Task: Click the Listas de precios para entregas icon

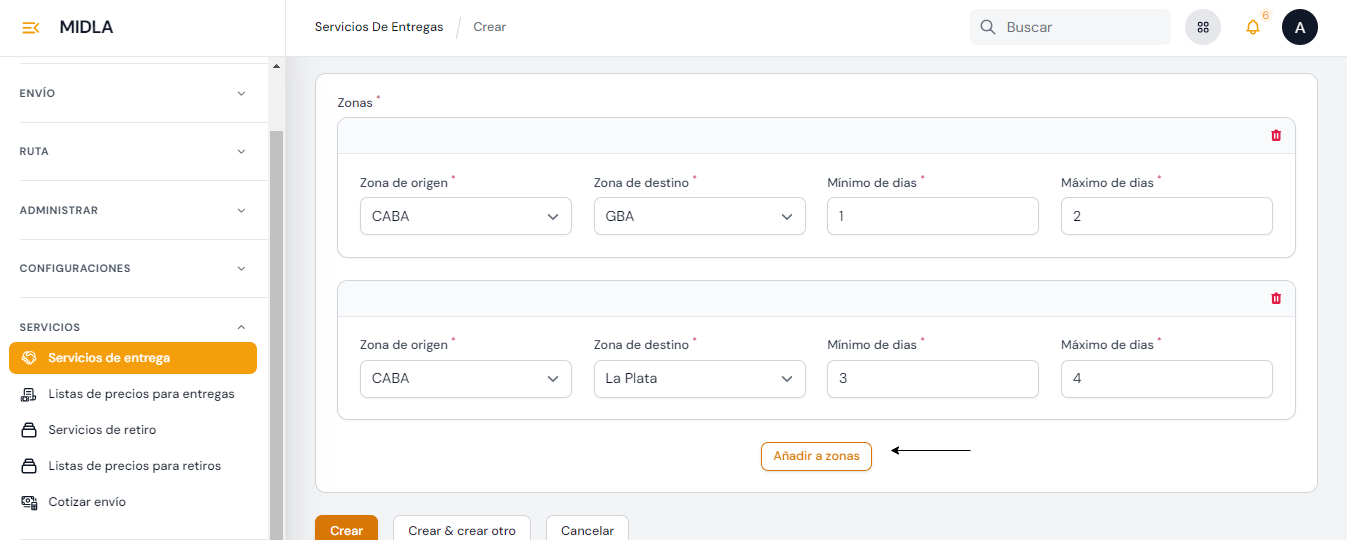Action: point(29,394)
